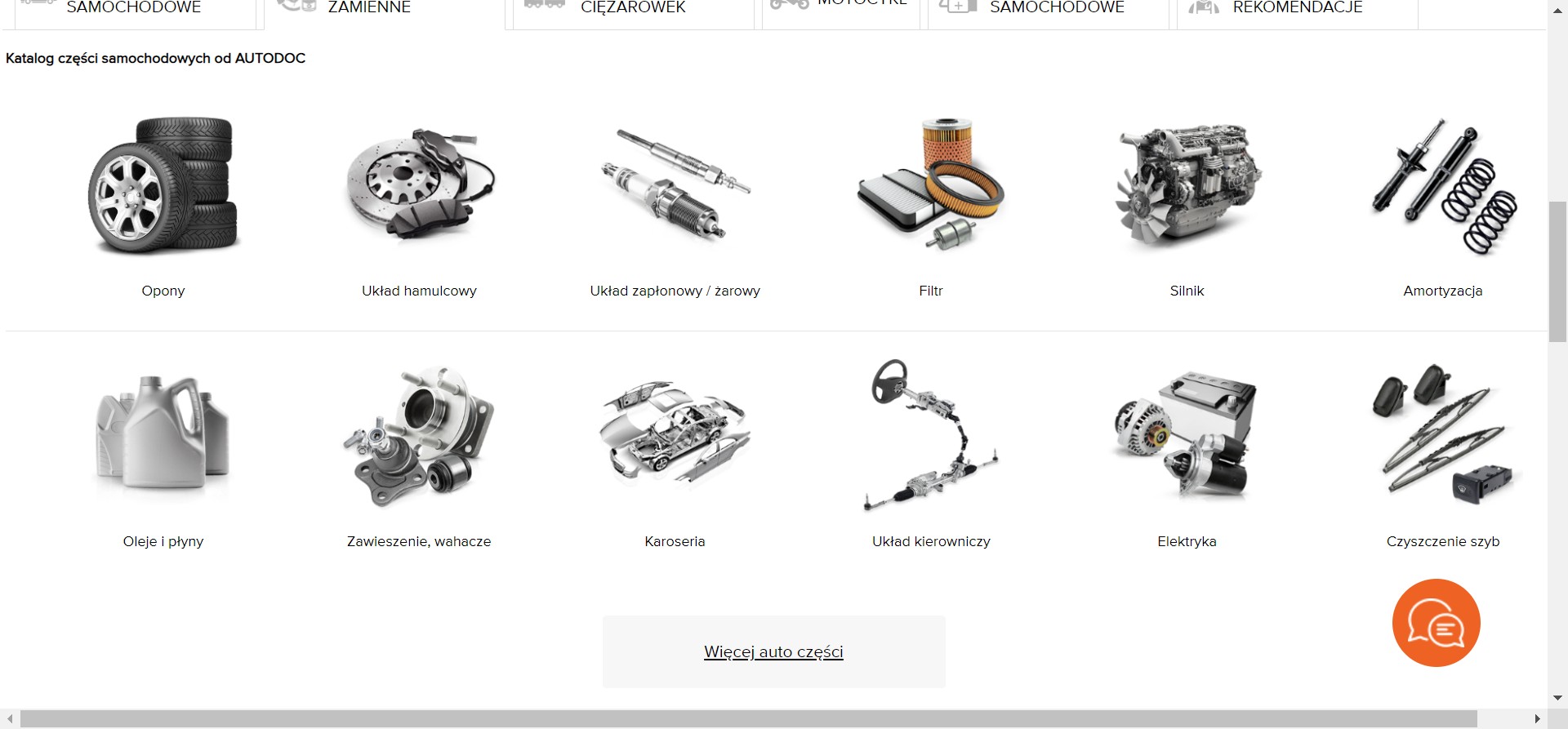
Task: Select the battery and alternator image
Action: point(1187,435)
